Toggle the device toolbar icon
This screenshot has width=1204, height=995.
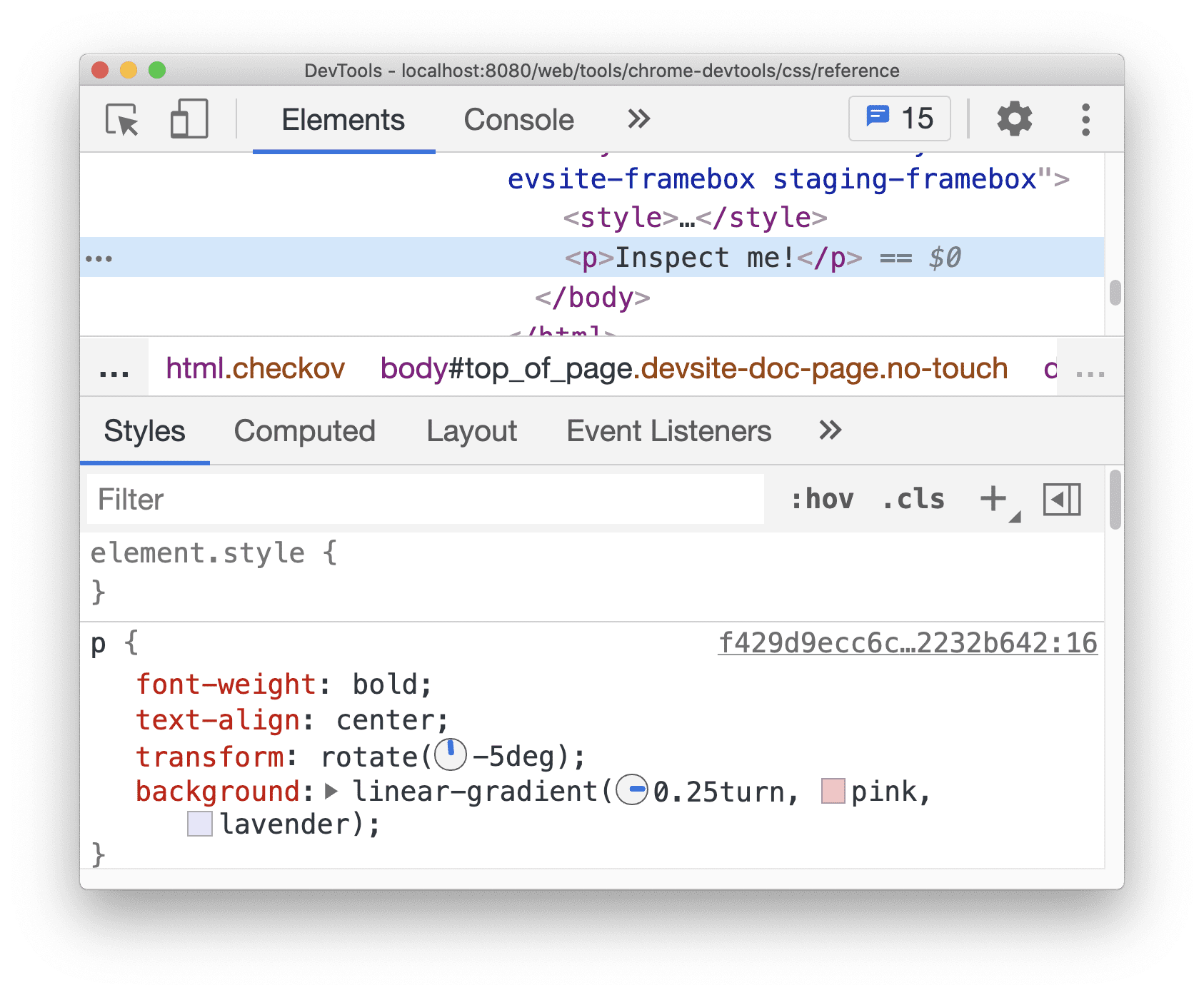coord(189,119)
